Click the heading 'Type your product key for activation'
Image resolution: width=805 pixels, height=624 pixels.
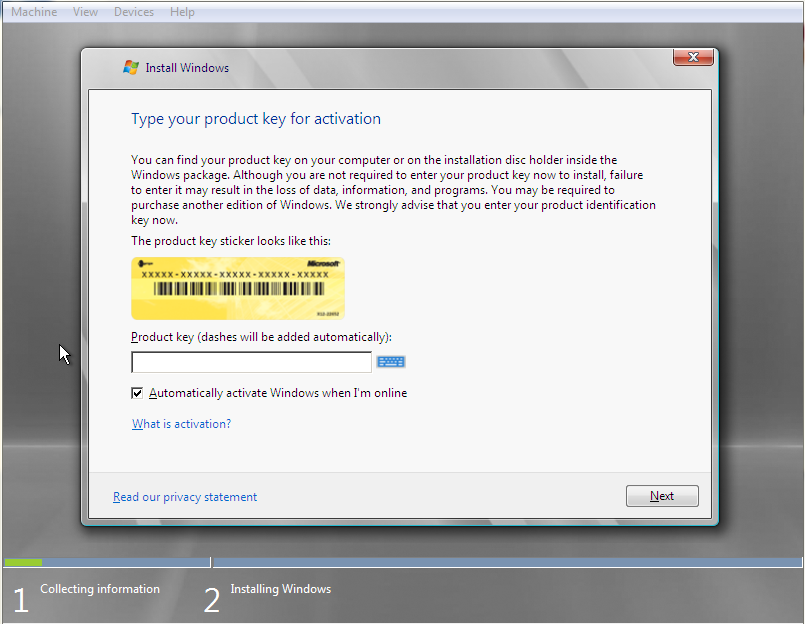tap(256, 119)
